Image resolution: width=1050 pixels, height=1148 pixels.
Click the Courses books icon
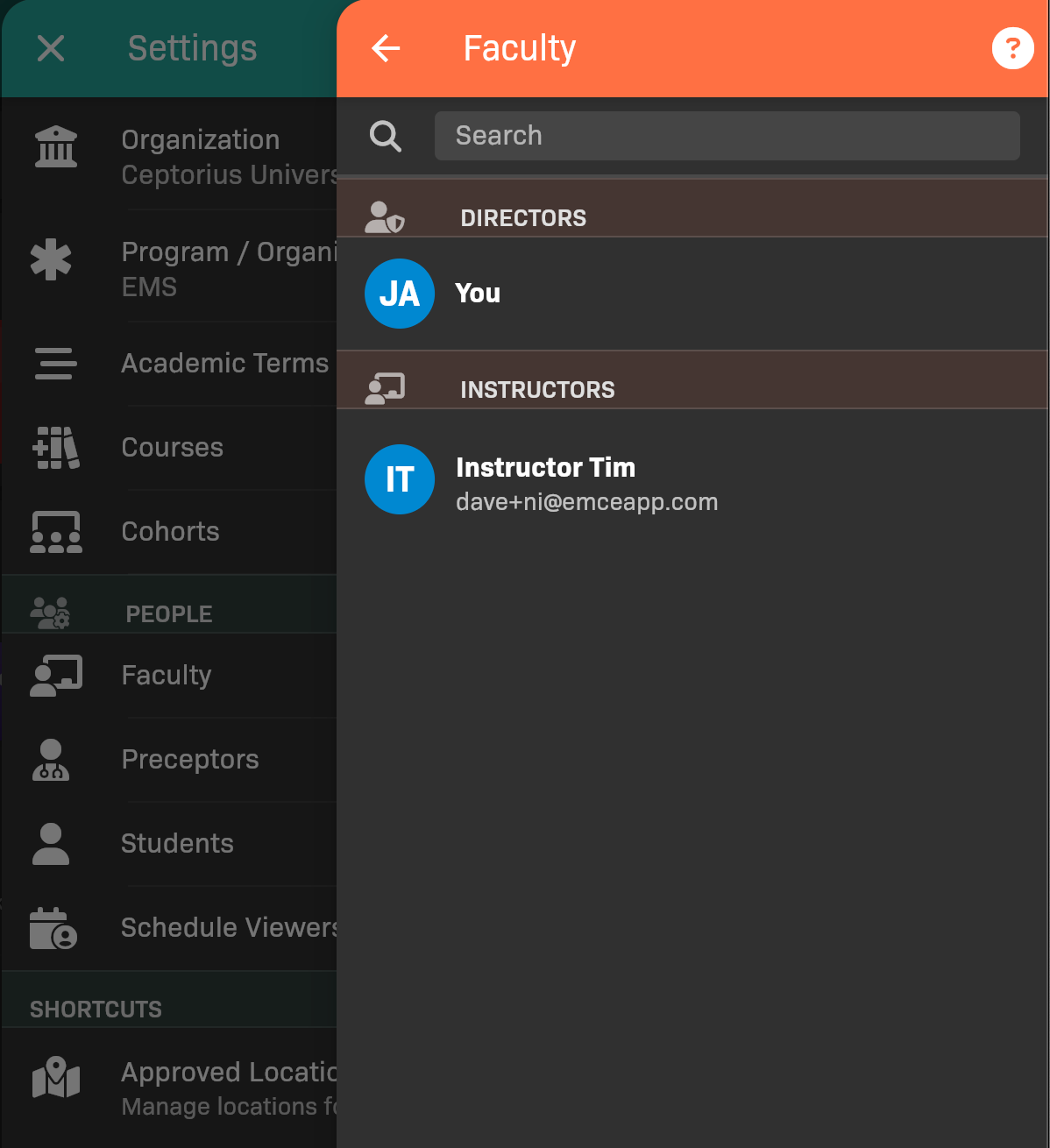56,447
